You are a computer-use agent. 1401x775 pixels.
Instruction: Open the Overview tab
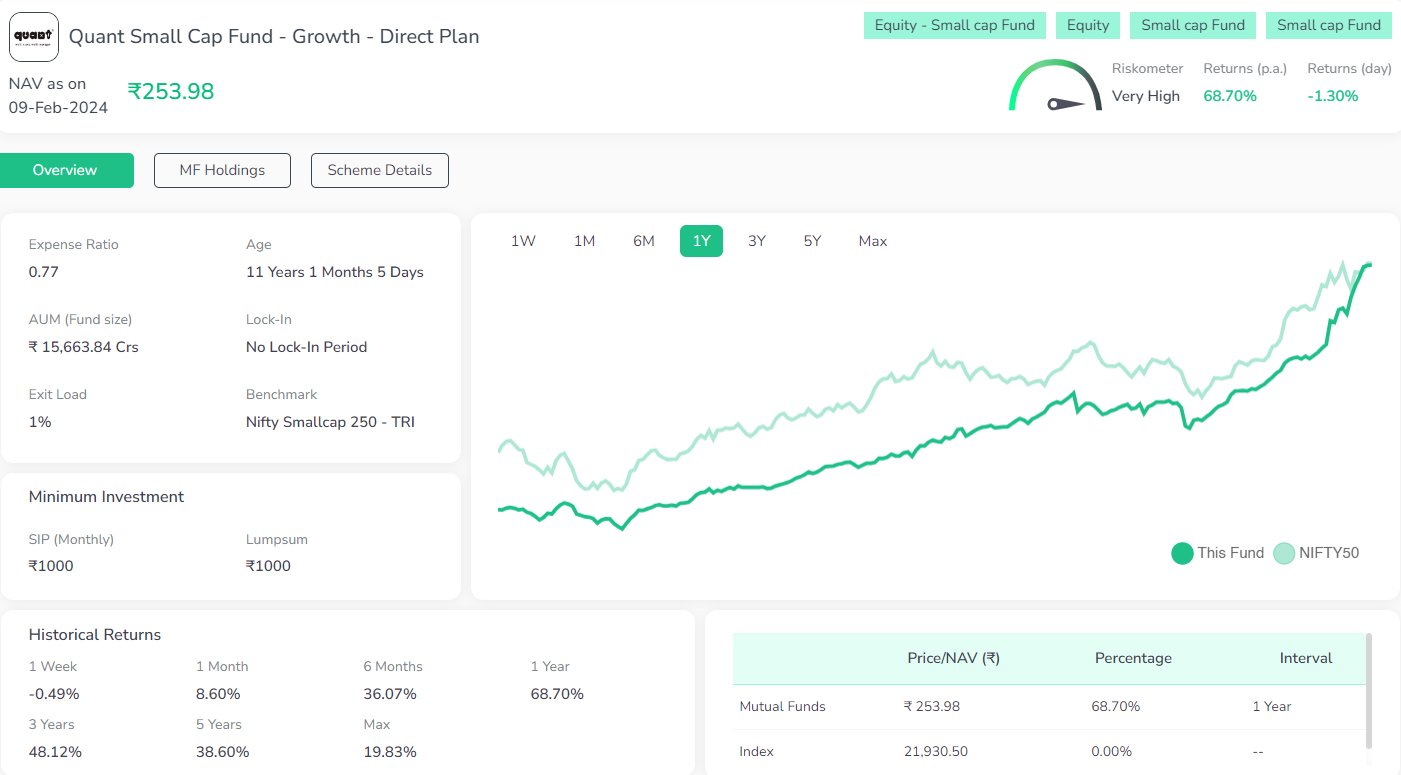pyautogui.click(x=65, y=170)
